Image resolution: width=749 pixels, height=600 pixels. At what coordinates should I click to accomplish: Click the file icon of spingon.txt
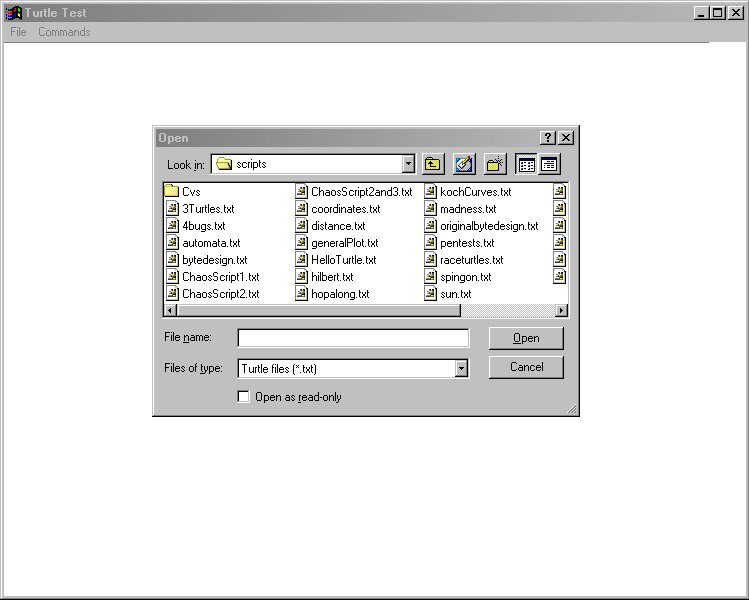[x=430, y=277]
